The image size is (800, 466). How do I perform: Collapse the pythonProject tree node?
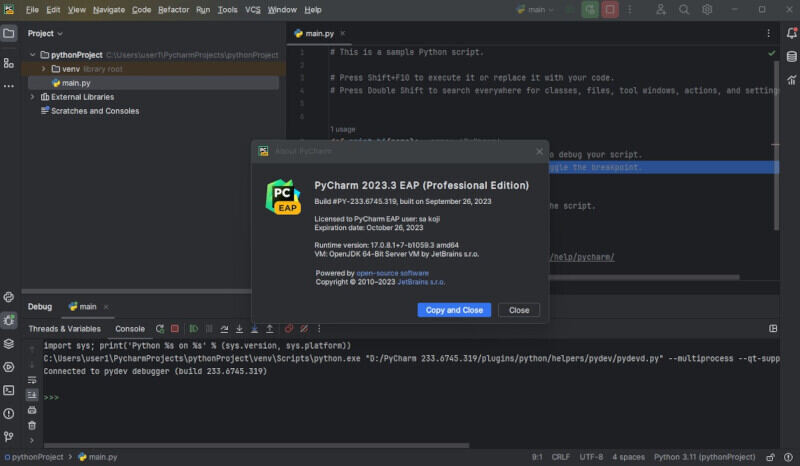coord(33,55)
